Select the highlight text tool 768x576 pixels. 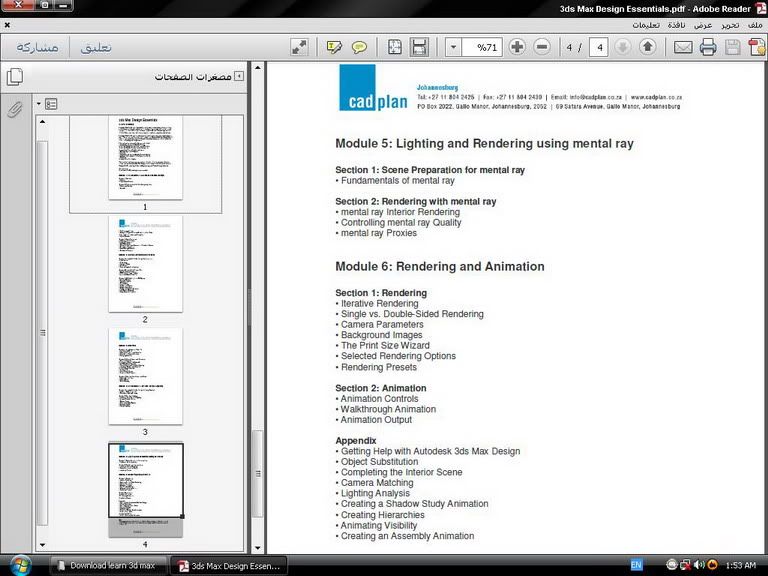(x=334, y=47)
